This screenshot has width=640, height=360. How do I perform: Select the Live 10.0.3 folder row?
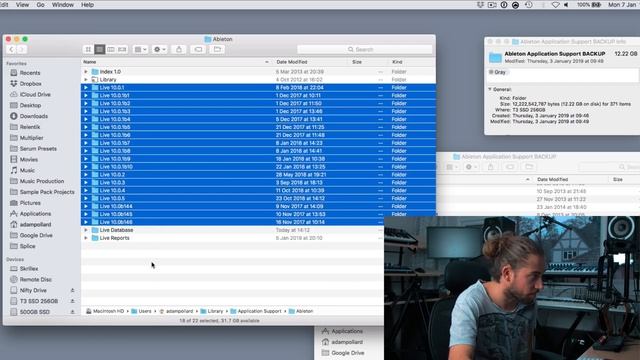pyautogui.click(x=258, y=182)
